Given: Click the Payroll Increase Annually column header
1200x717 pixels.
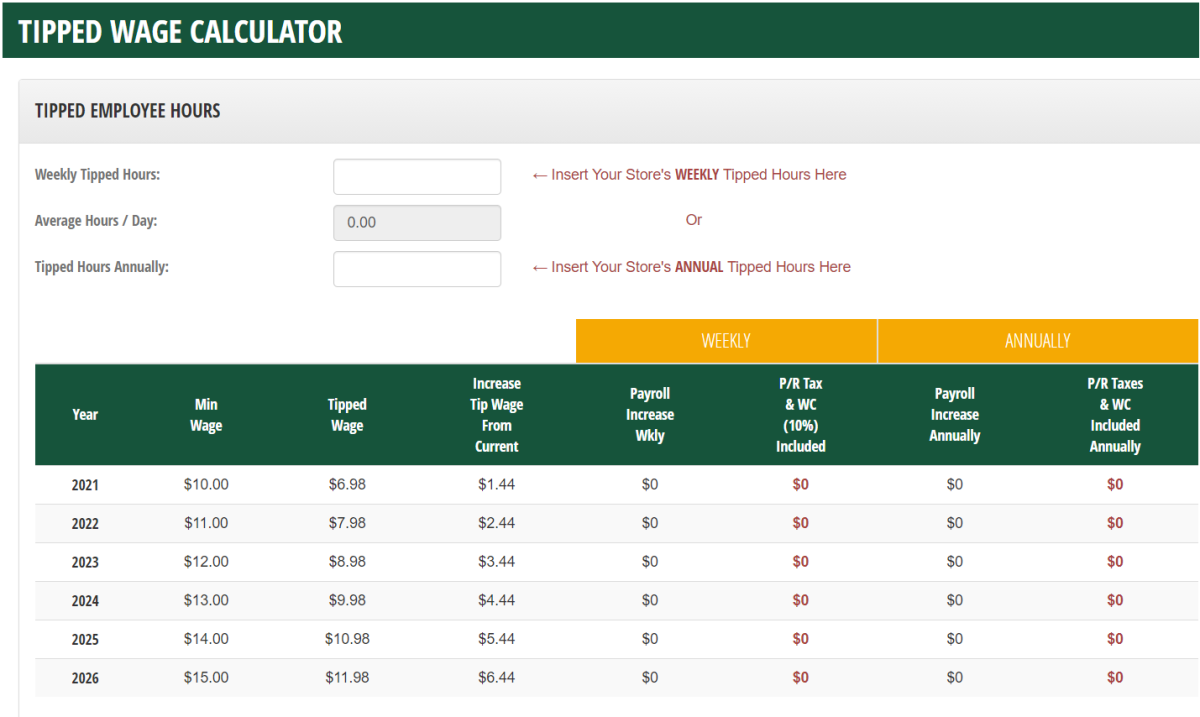Looking at the screenshot, I should coord(954,415).
